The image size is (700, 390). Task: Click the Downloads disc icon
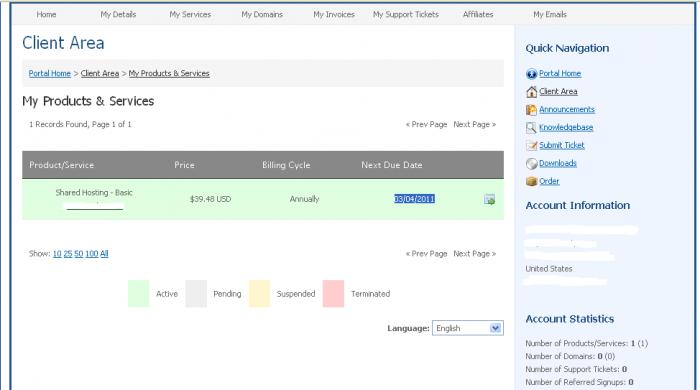(x=531, y=164)
